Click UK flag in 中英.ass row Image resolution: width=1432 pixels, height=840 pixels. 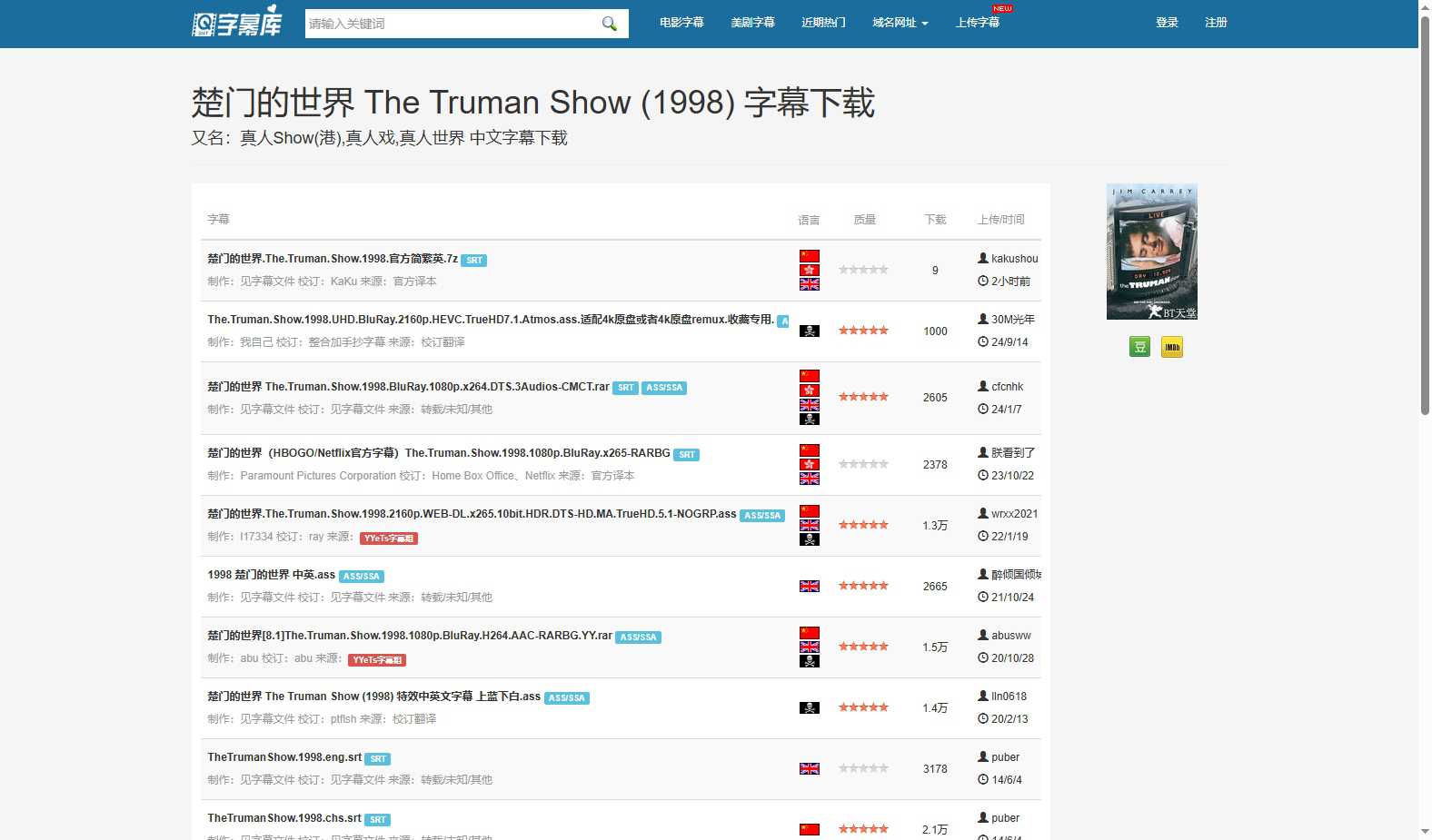[x=810, y=586]
